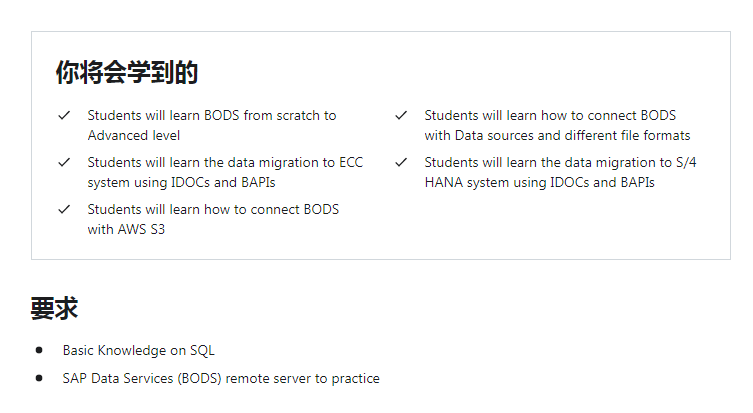The image size is (753, 413).
Task: Click checkmark beside AWS S3 item
Action: point(64,209)
